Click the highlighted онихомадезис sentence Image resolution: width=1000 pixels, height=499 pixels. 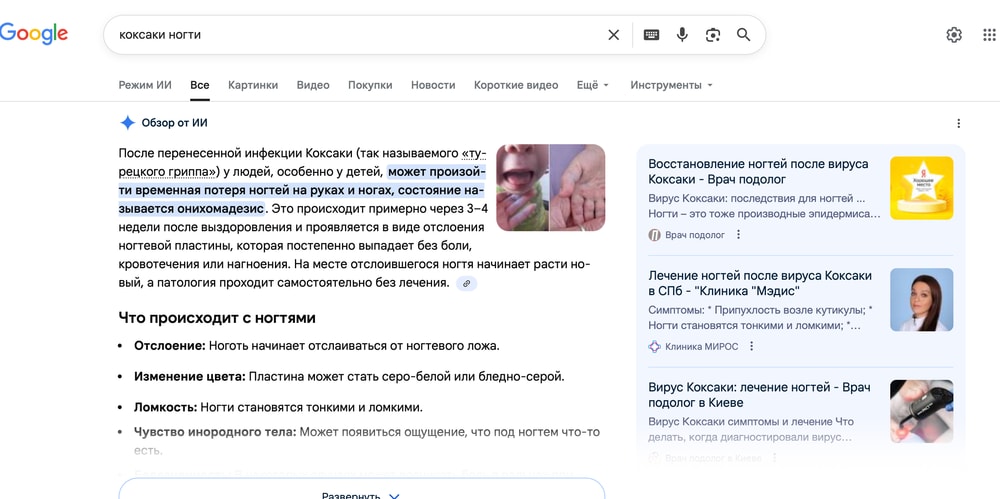302,190
